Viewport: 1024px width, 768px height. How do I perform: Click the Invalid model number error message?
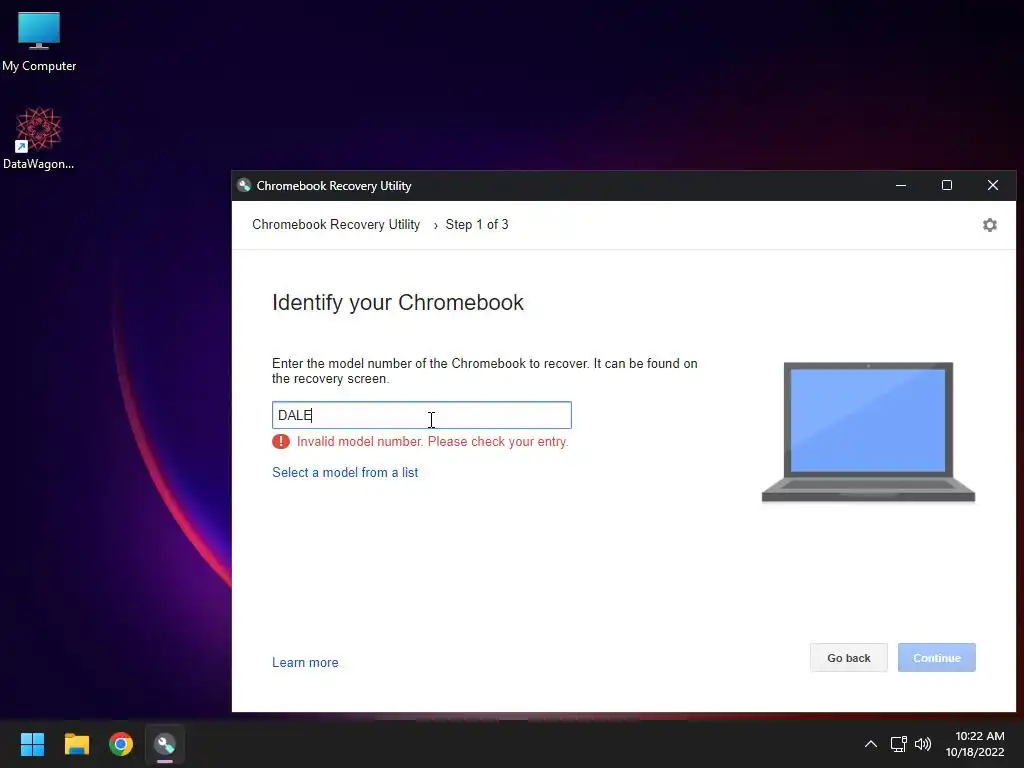coord(432,441)
